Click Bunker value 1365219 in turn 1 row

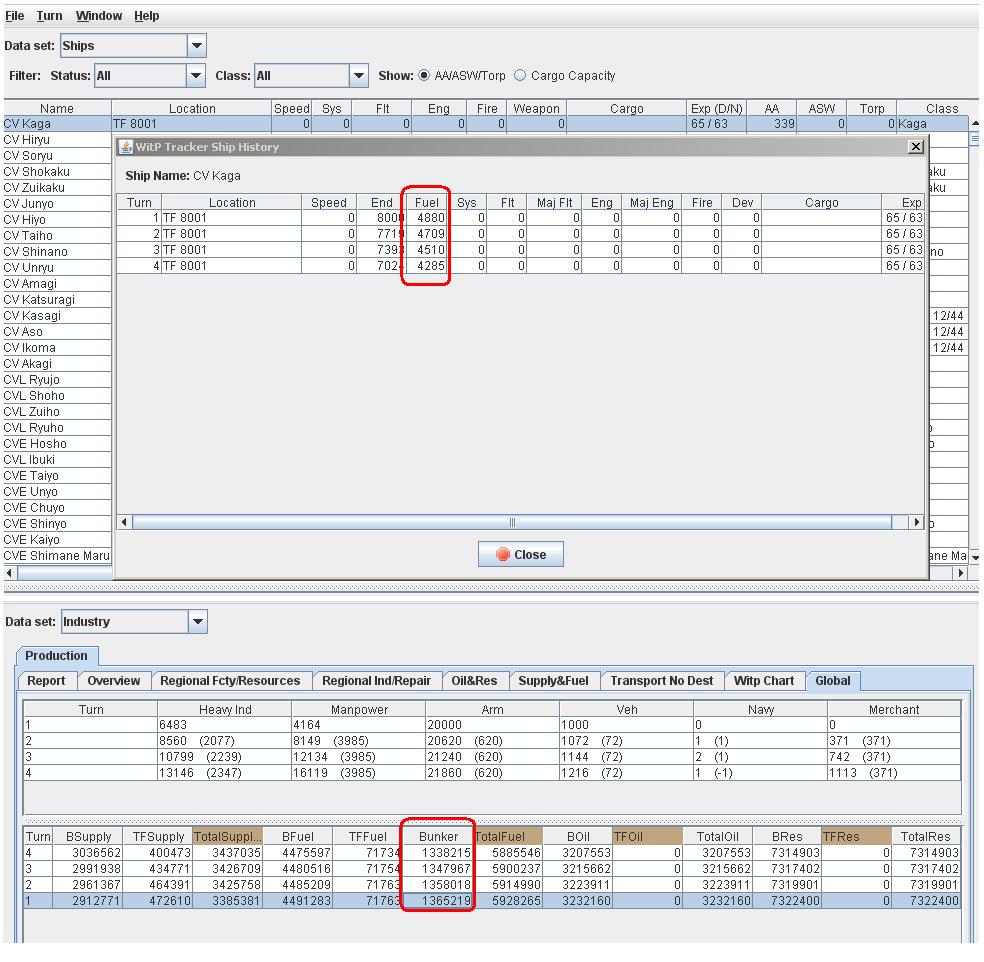click(439, 901)
